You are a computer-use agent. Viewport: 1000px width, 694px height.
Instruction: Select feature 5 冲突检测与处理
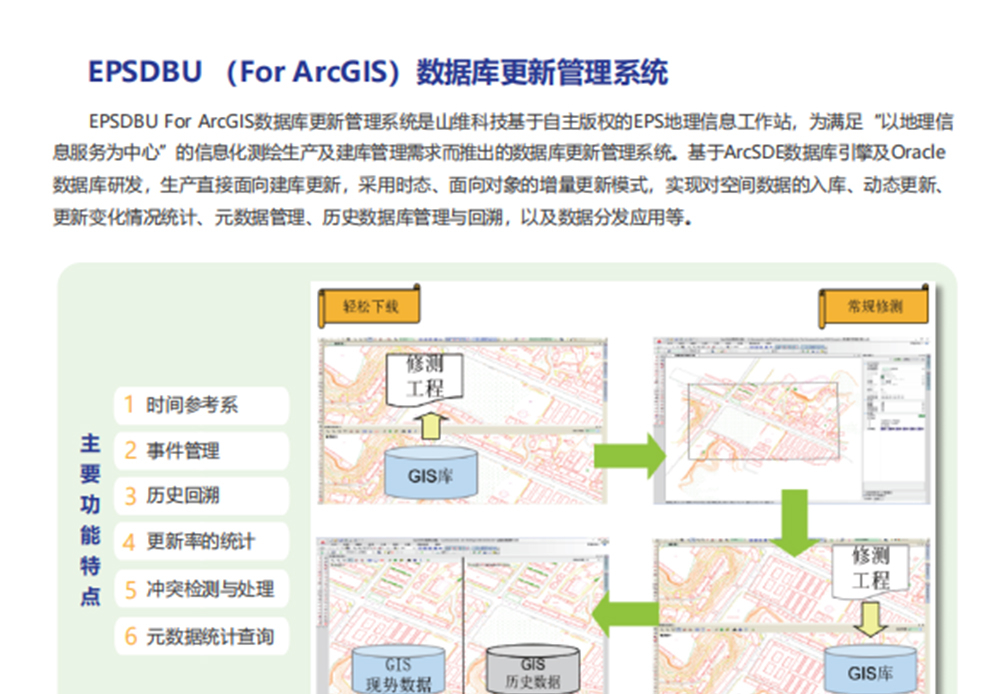202,589
